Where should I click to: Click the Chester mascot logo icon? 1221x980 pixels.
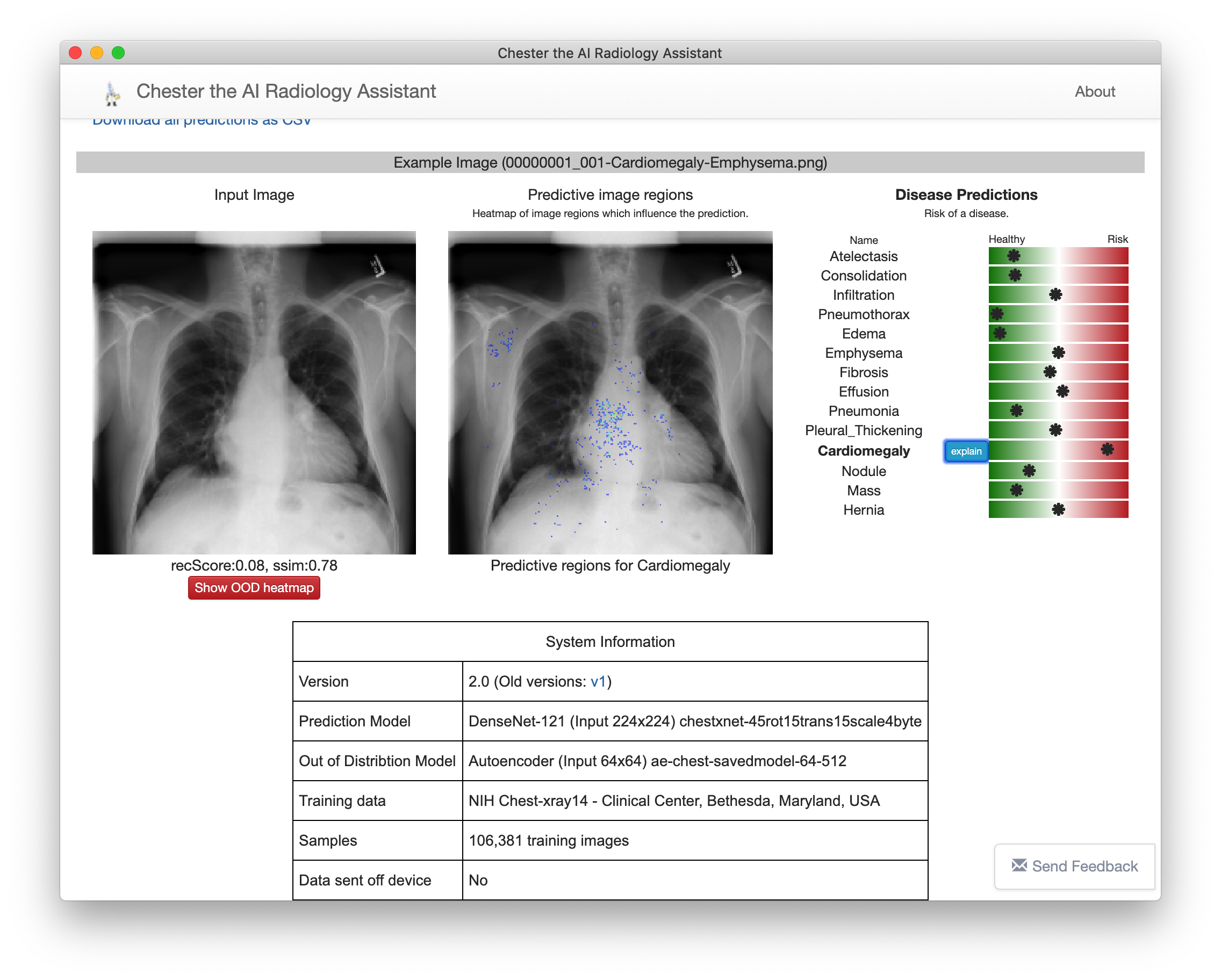(112, 93)
